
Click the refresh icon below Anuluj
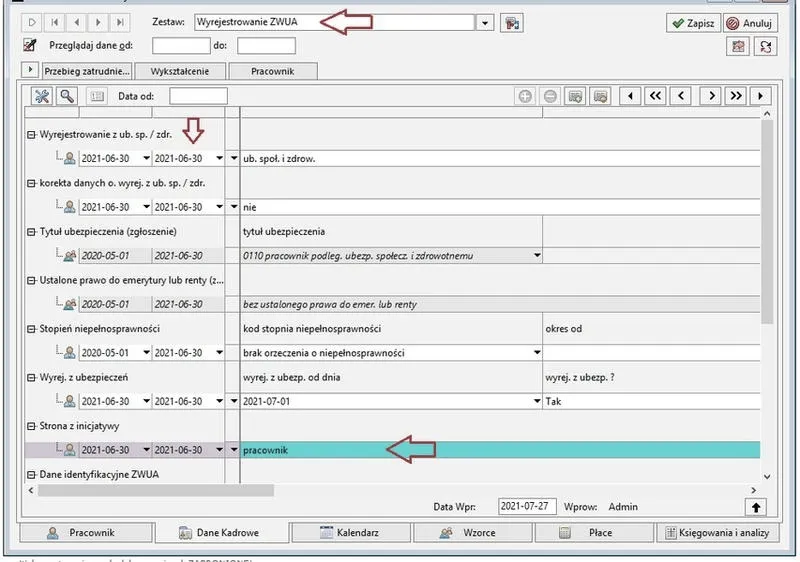(x=765, y=46)
